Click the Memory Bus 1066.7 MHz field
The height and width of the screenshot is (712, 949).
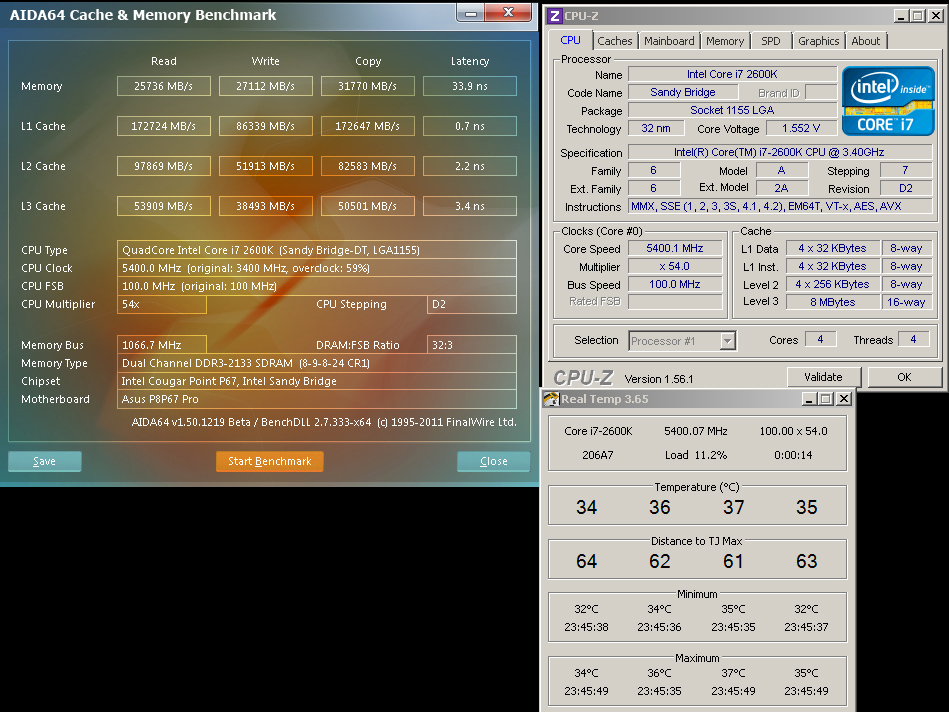click(162, 344)
